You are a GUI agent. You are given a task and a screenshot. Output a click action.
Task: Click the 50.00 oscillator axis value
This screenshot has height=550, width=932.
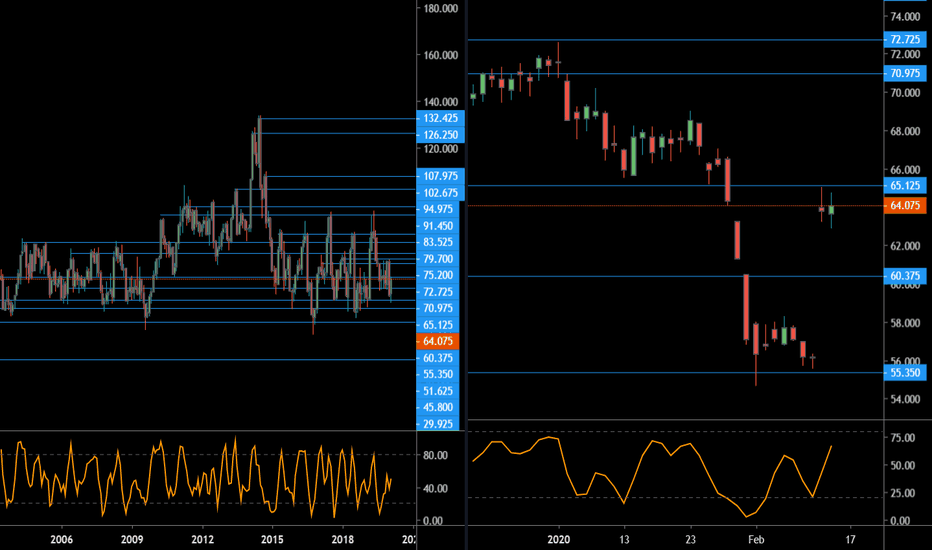tap(902, 466)
